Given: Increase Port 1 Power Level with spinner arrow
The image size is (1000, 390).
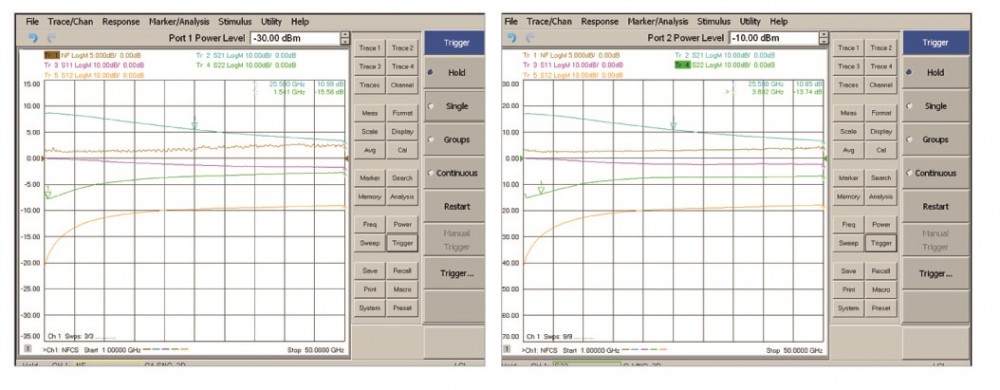Looking at the screenshot, I should (346, 34).
